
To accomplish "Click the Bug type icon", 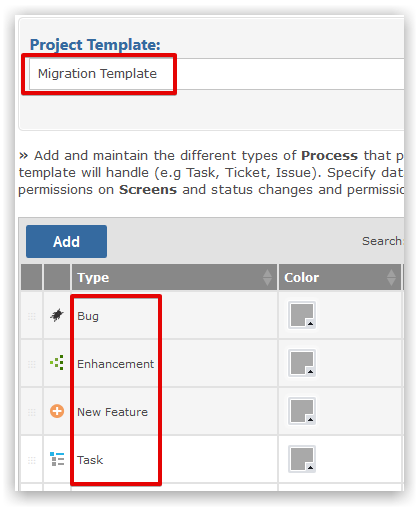I will pos(57,315).
